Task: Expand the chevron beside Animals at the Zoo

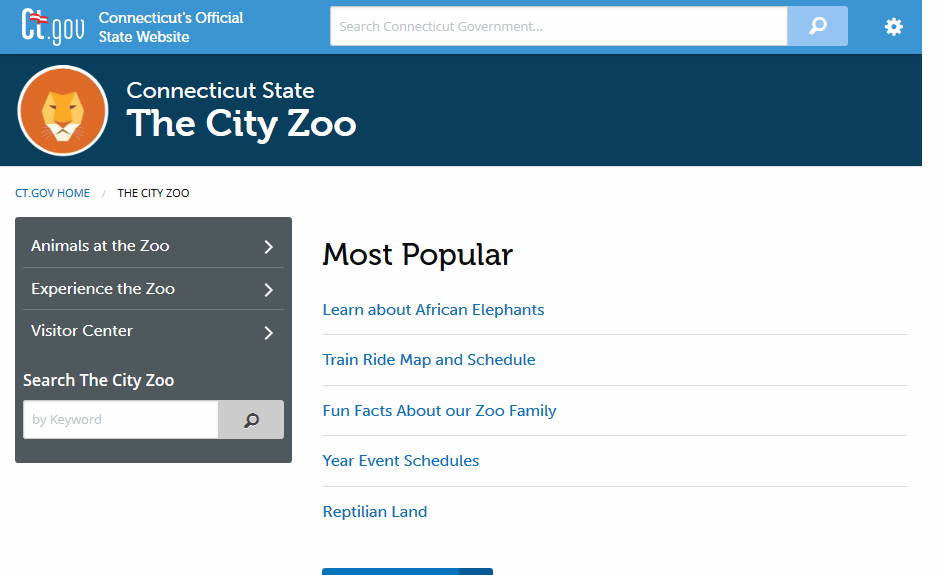Action: (x=268, y=247)
